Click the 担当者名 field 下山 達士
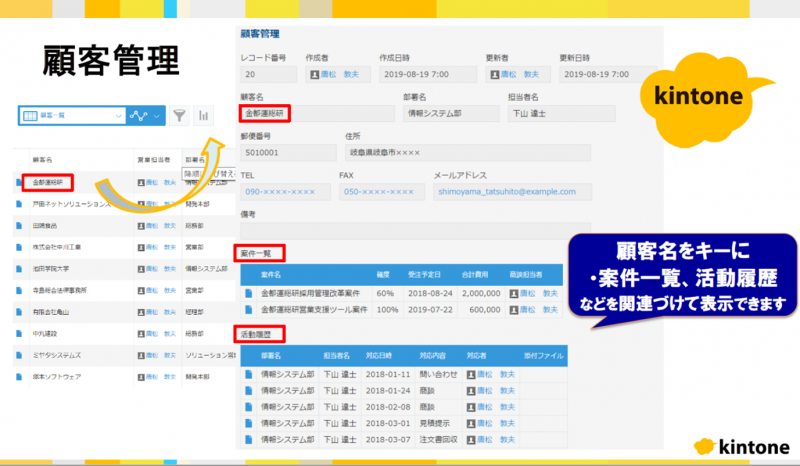 [x=561, y=113]
